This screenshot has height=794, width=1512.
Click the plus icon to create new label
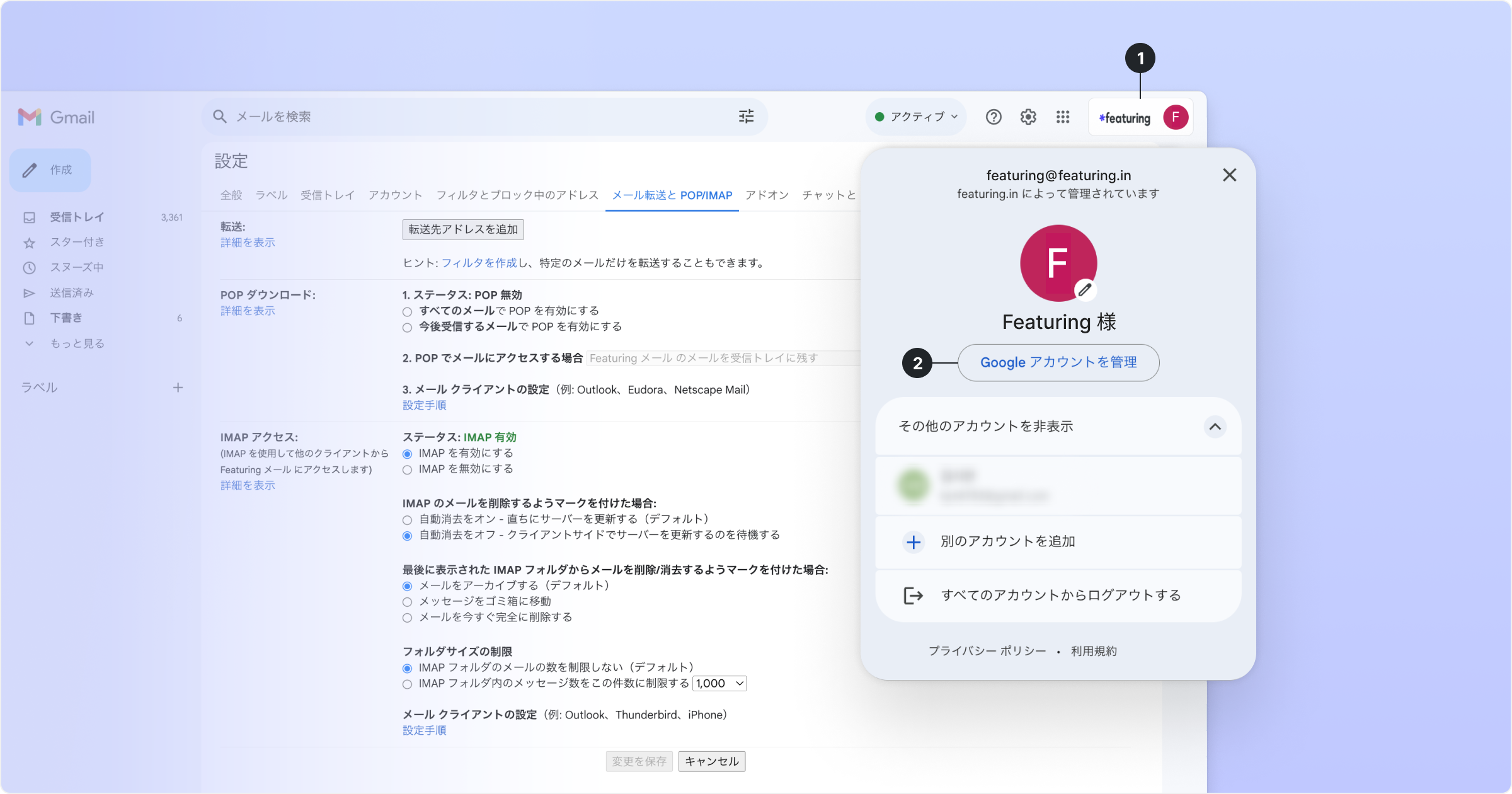pyautogui.click(x=178, y=388)
